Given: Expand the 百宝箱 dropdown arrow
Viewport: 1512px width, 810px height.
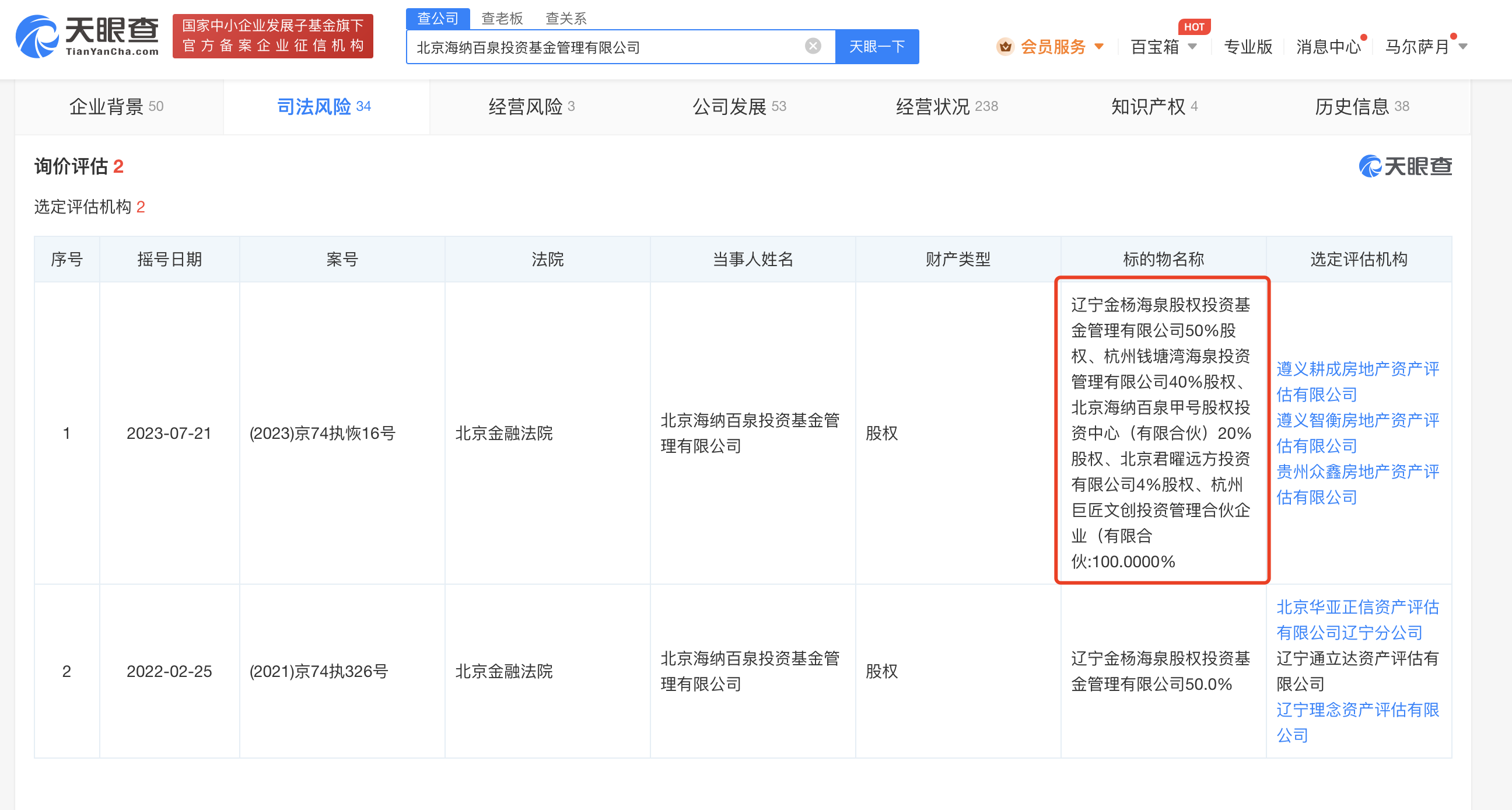Looking at the screenshot, I should click(1192, 47).
